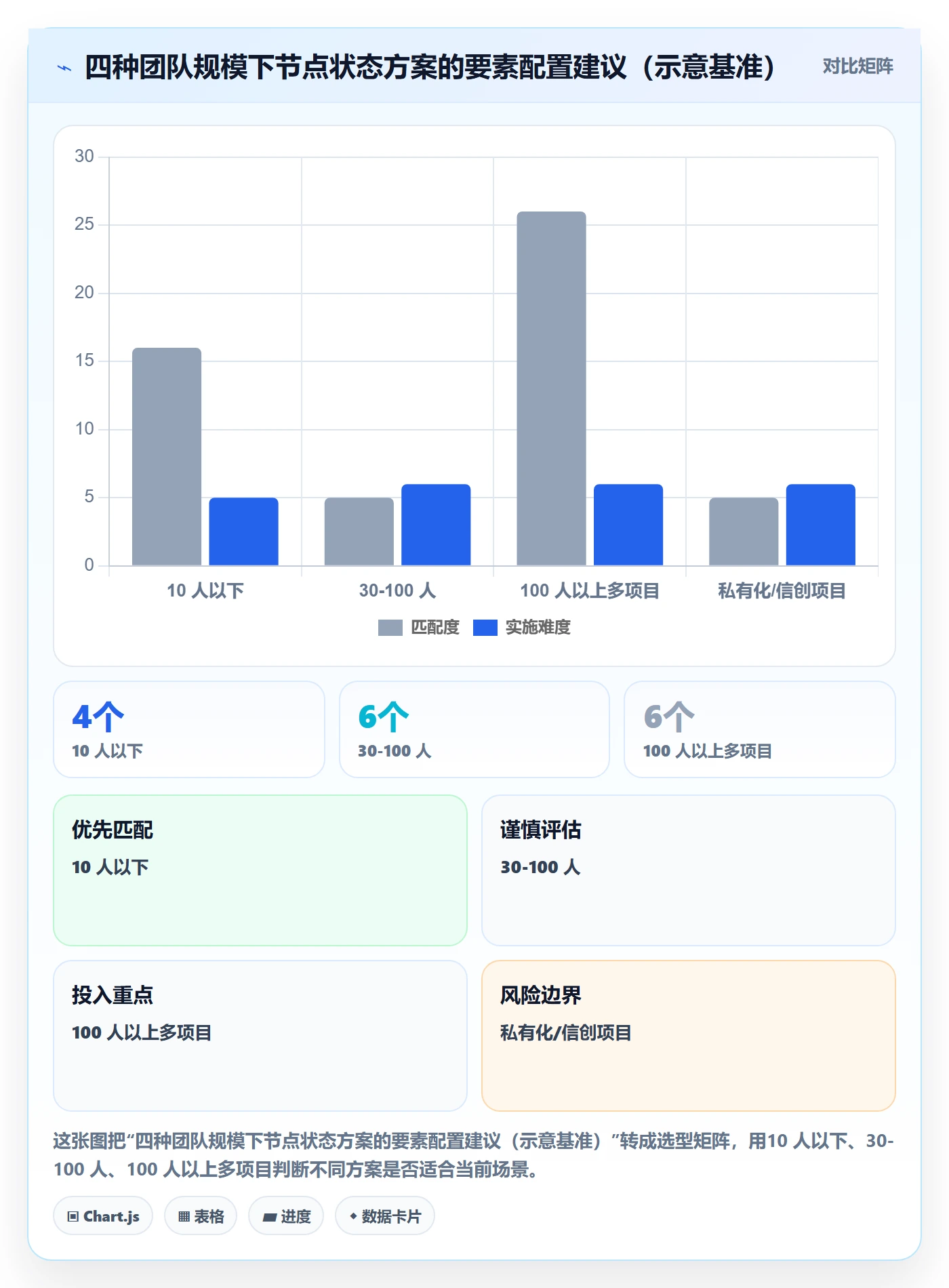Select the Chart.js tag chip

pyautogui.click(x=103, y=1216)
